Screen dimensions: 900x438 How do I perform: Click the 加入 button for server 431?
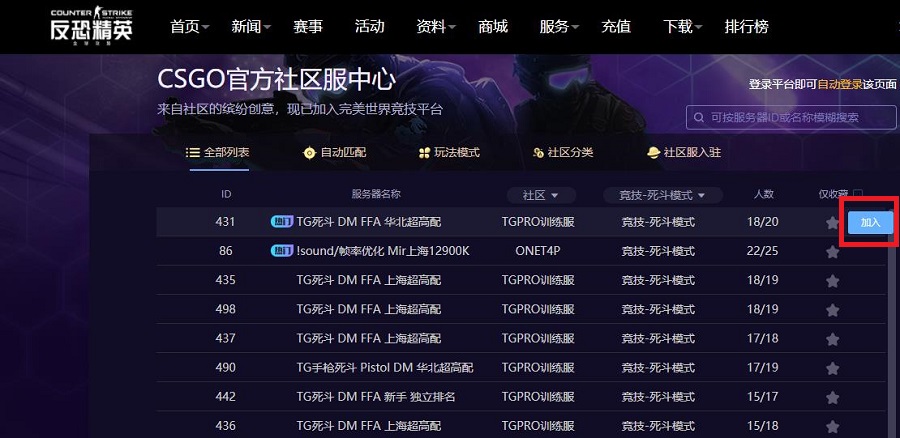(870, 223)
